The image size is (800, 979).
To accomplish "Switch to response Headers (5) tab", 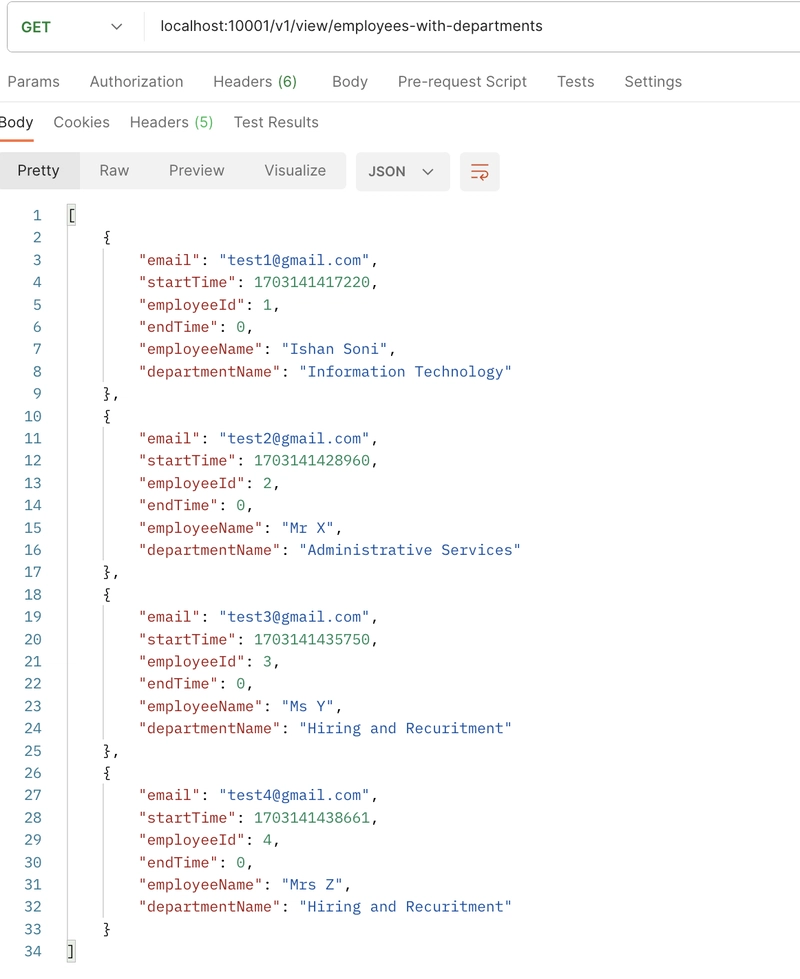I will (172, 122).
